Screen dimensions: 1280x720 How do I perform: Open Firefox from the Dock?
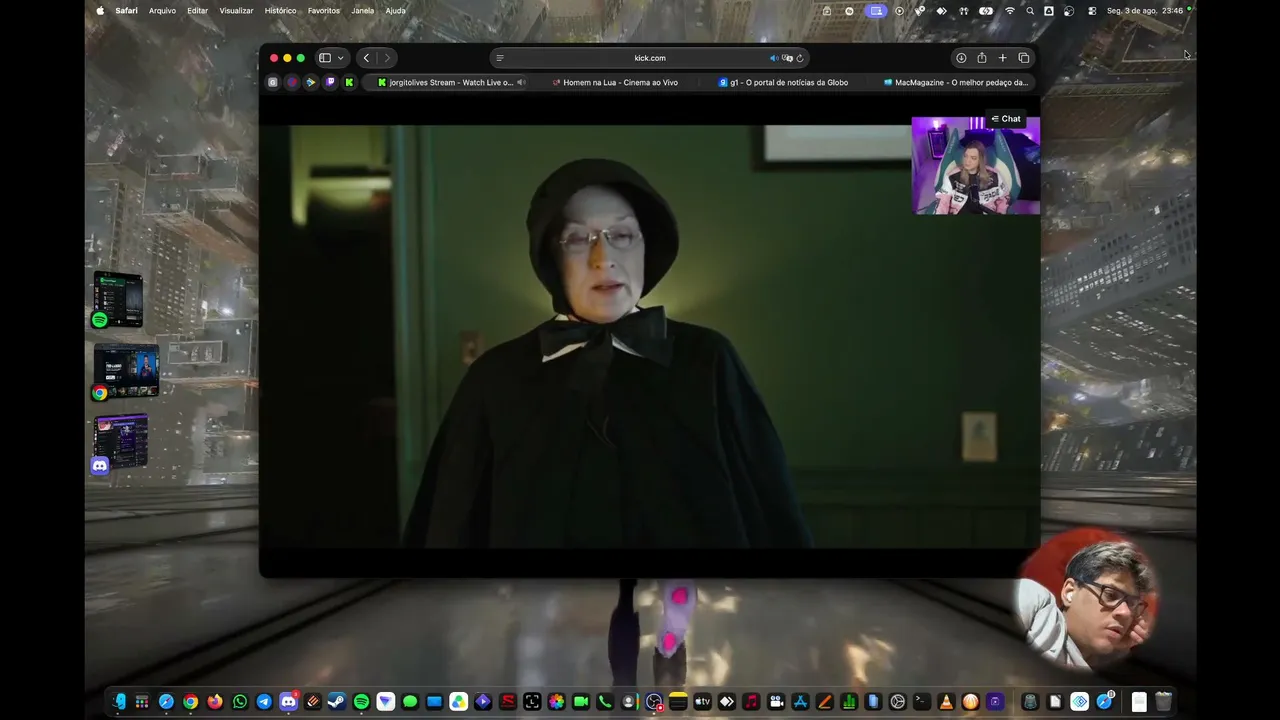point(215,702)
